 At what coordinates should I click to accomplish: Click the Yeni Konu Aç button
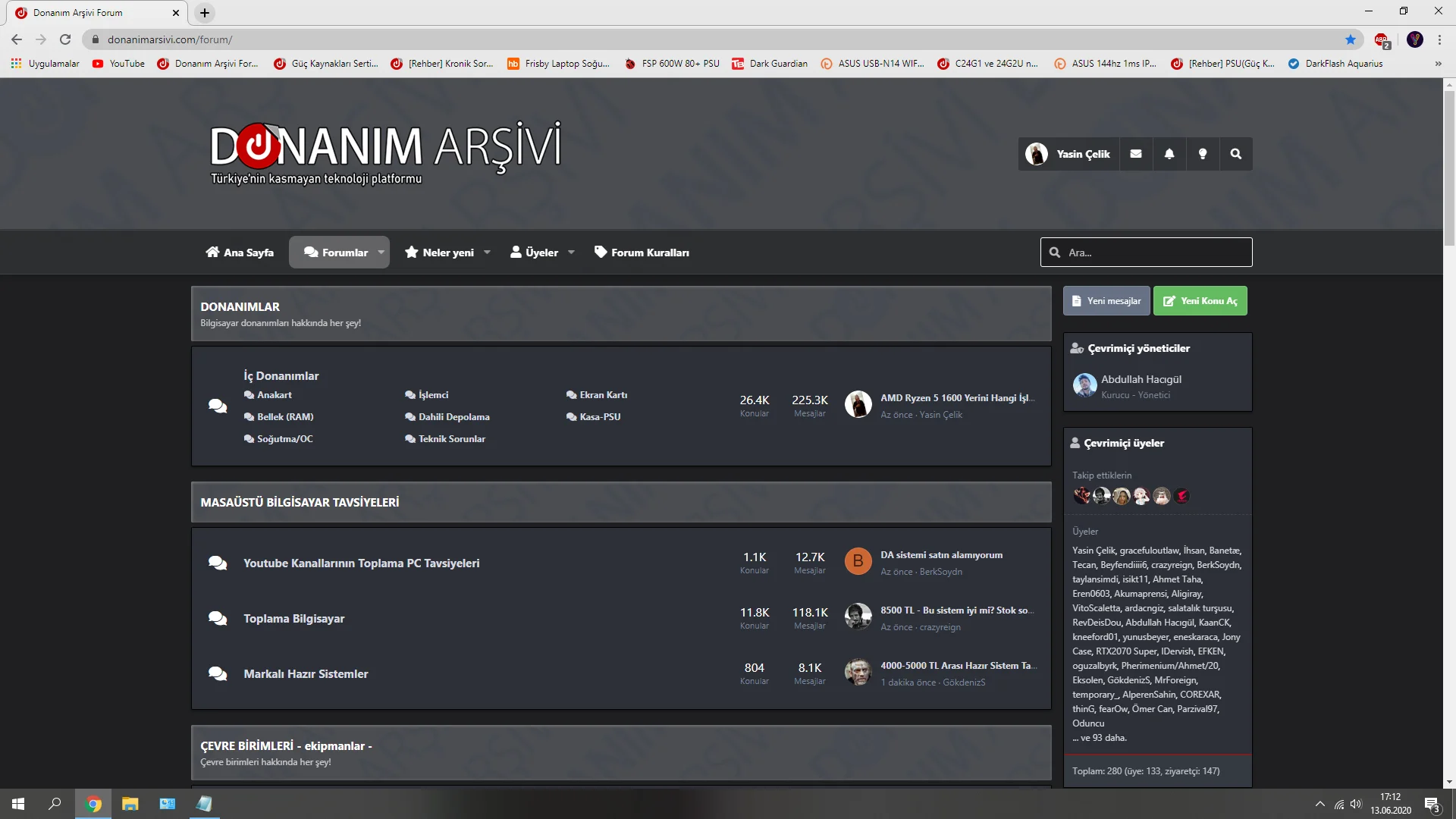pyautogui.click(x=1200, y=301)
